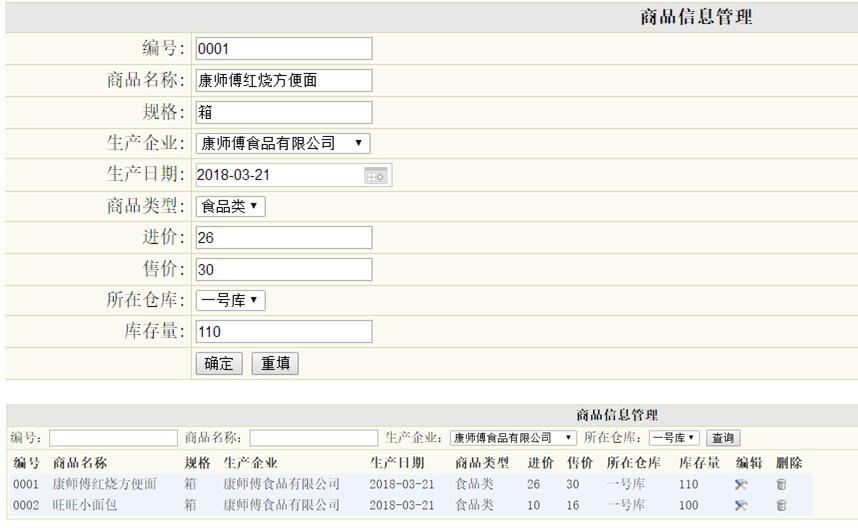Click delete trash icon for row 0001
The height and width of the screenshot is (528, 858).
781,484
